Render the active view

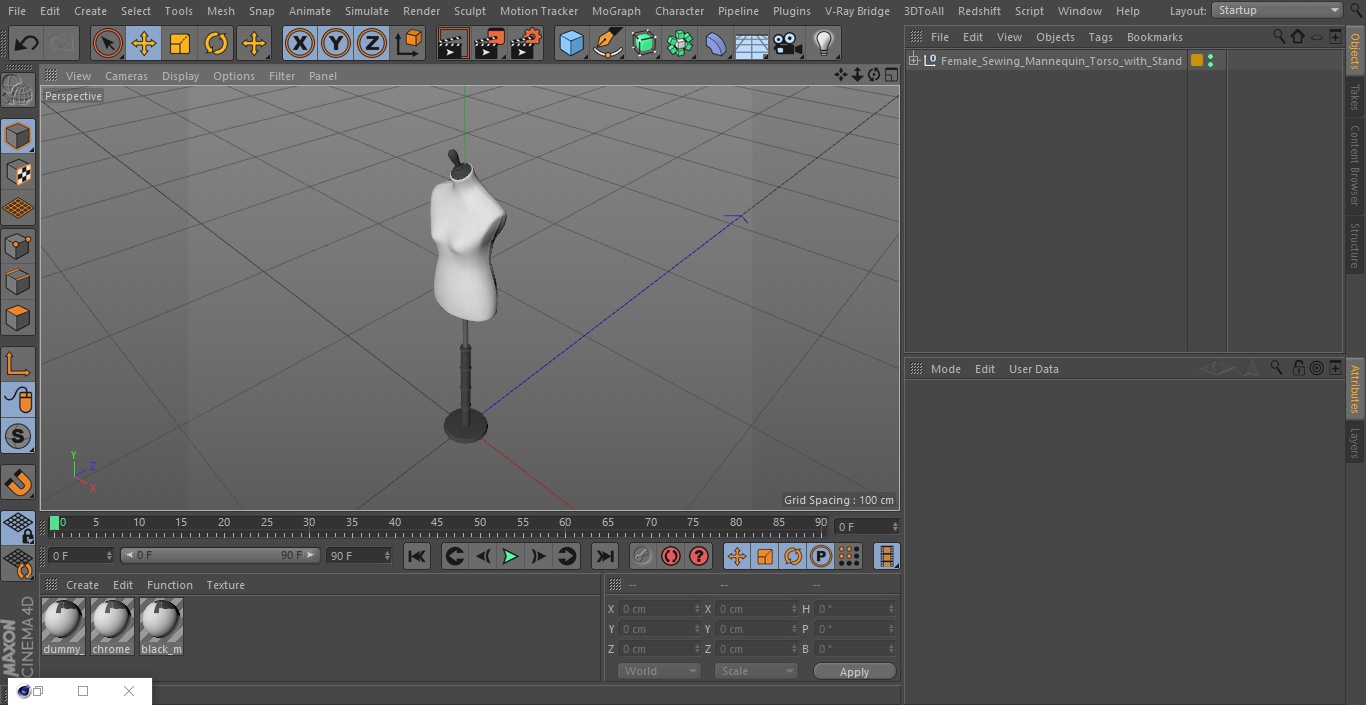(x=453, y=43)
